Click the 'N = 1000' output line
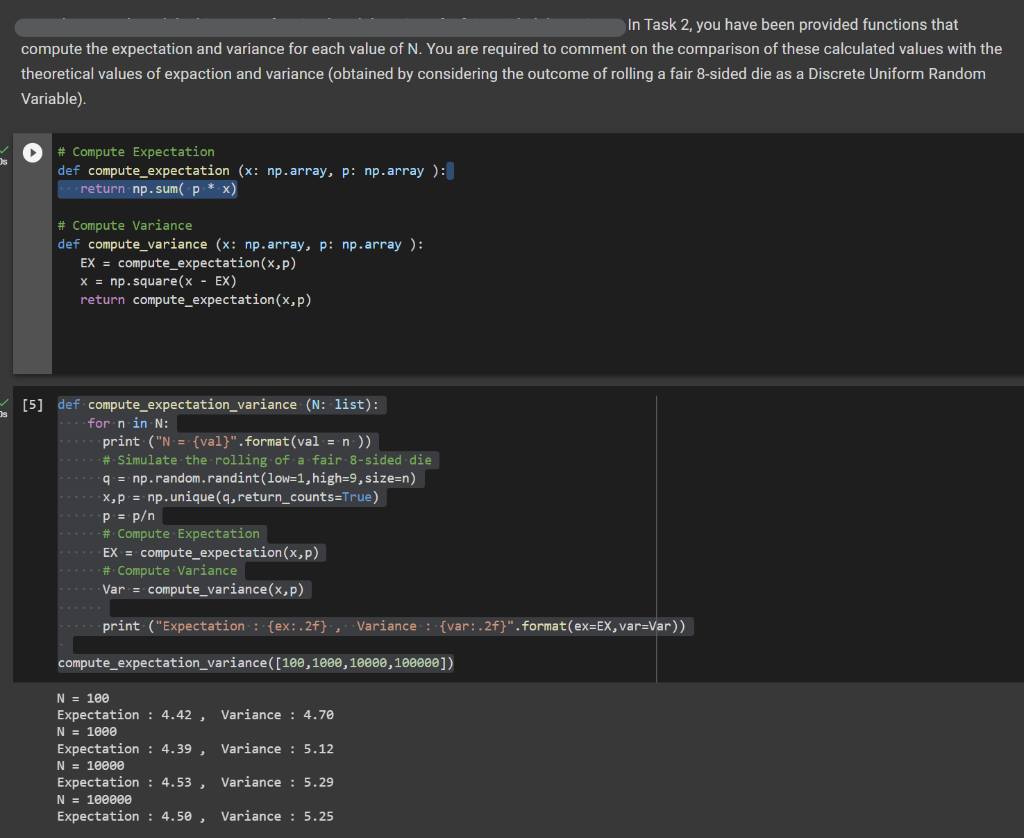The image size is (1024, 838). click(87, 732)
